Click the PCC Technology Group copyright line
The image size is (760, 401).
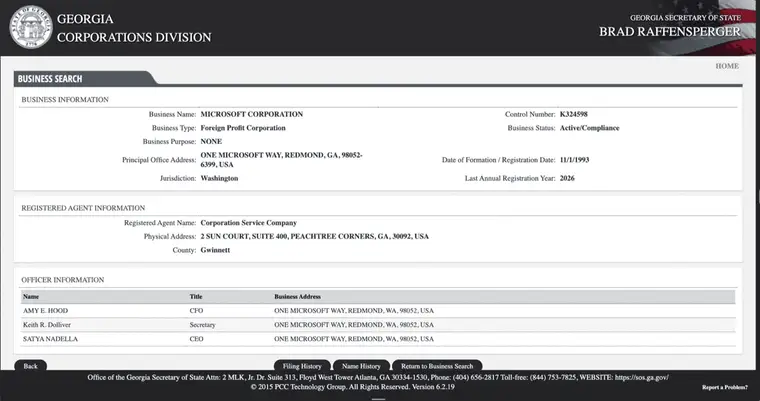coord(352,387)
